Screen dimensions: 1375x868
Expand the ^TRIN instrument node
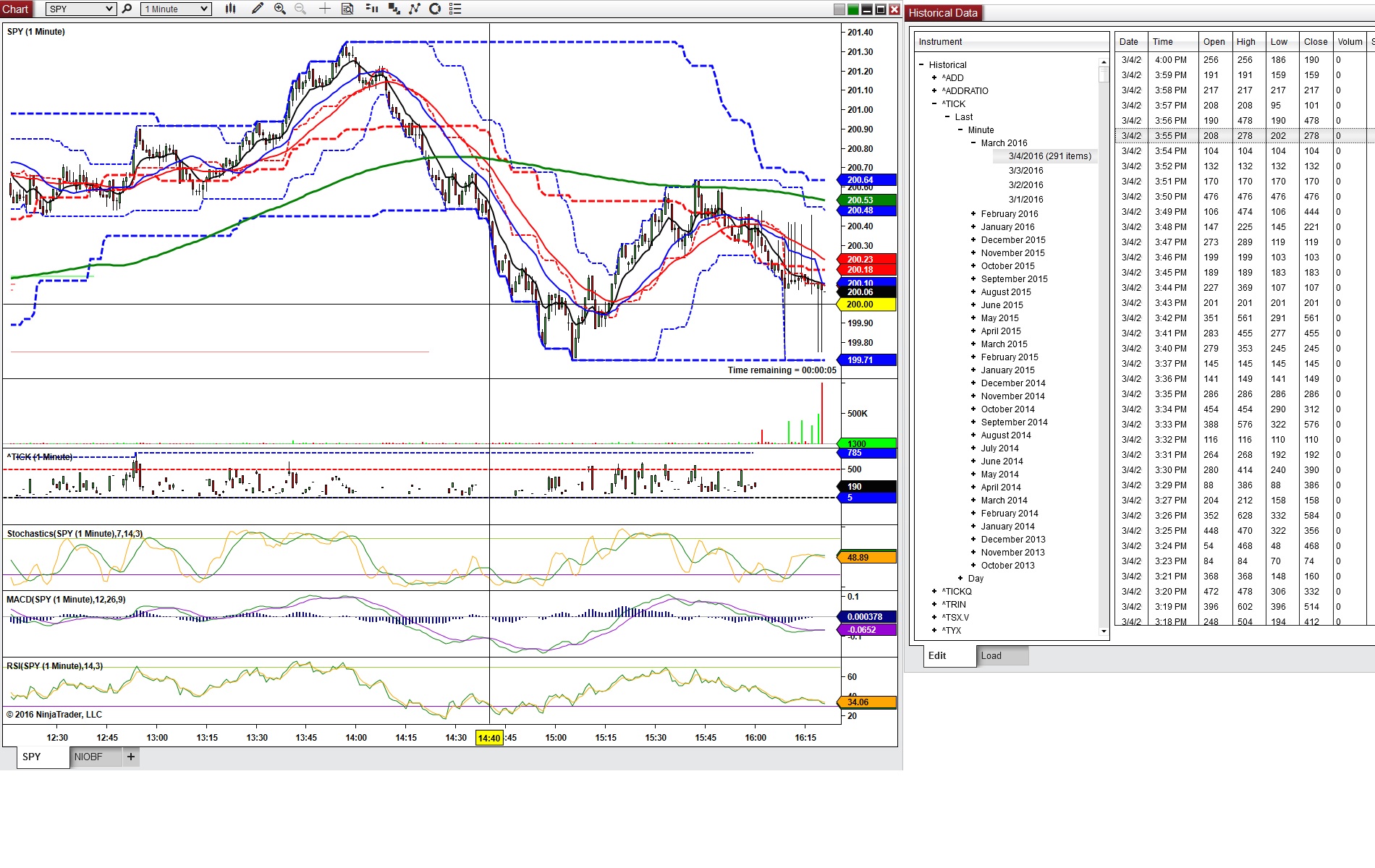point(934,604)
